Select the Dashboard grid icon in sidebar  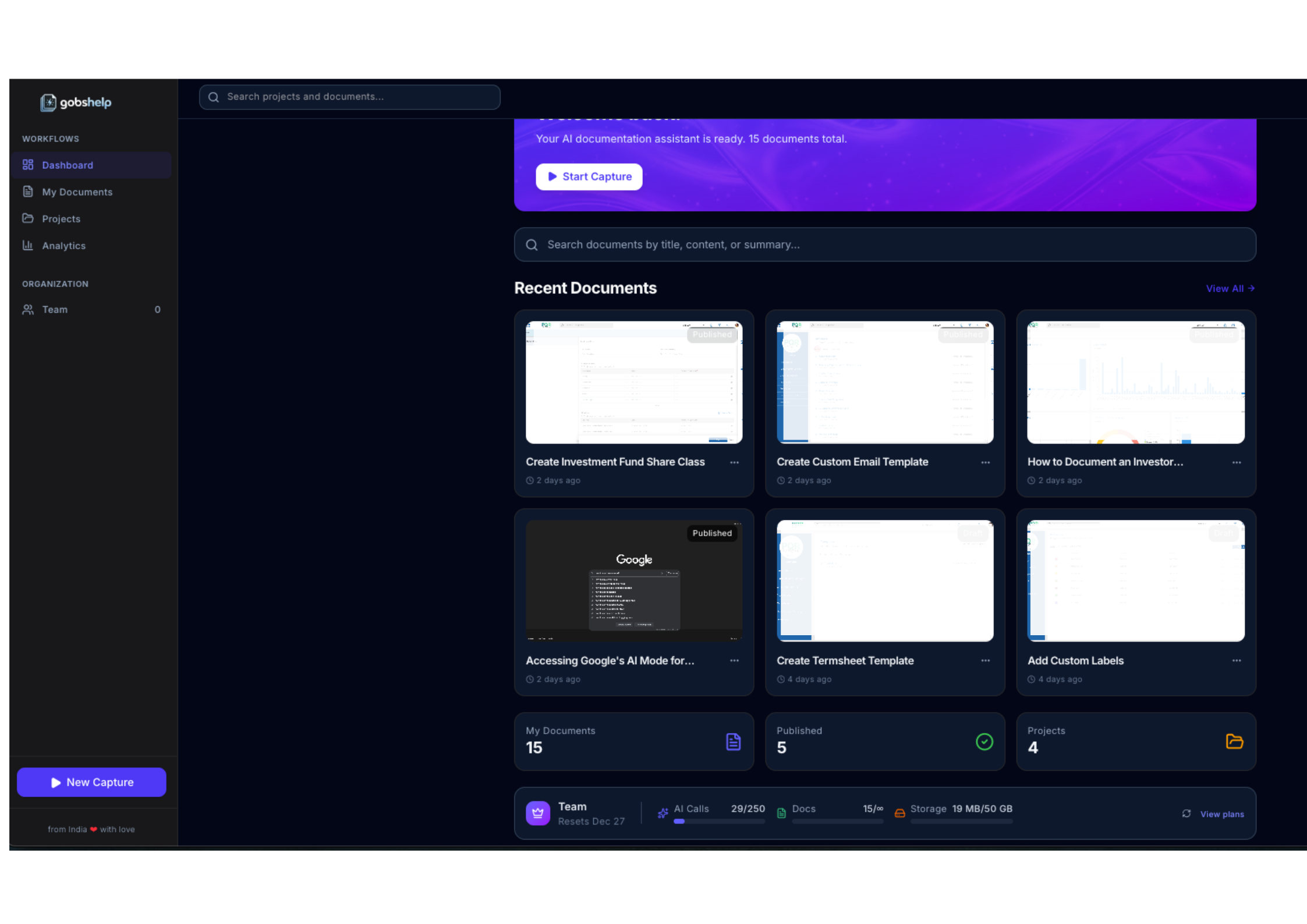click(x=28, y=165)
